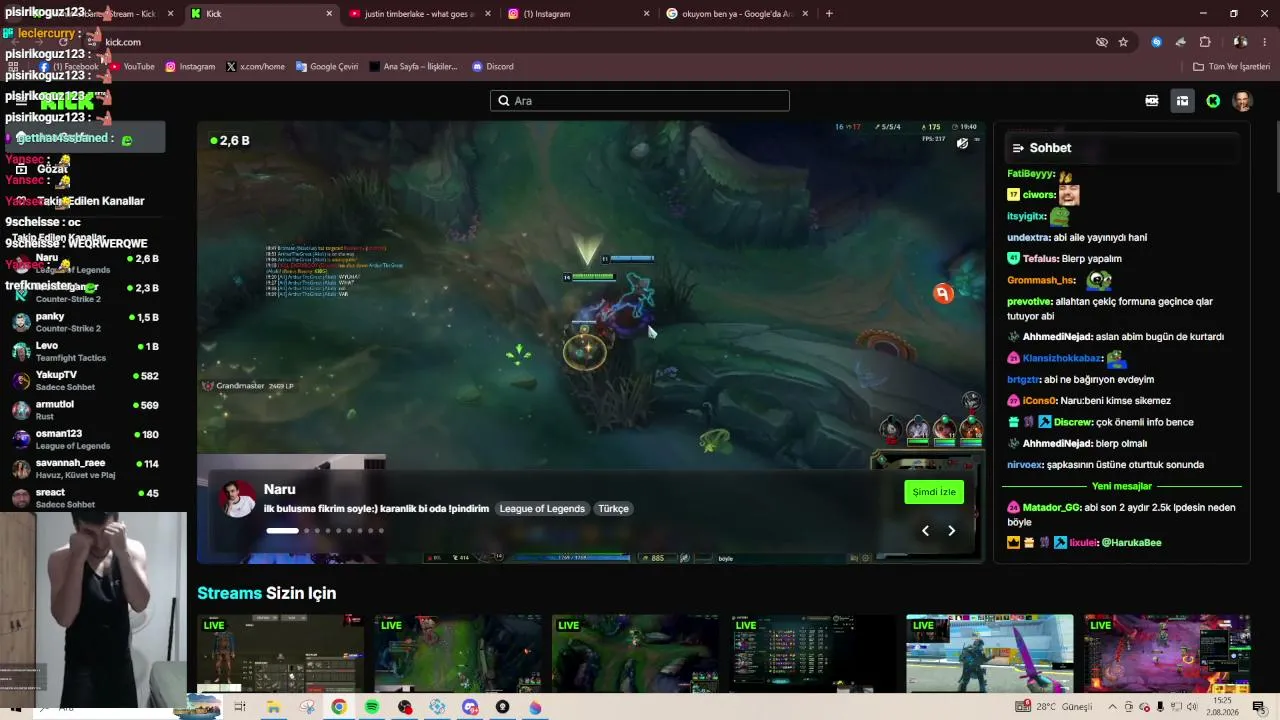Click username nirvoex in chat
This screenshot has width=1280, height=720.
pyautogui.click(x=1025, y=464)
